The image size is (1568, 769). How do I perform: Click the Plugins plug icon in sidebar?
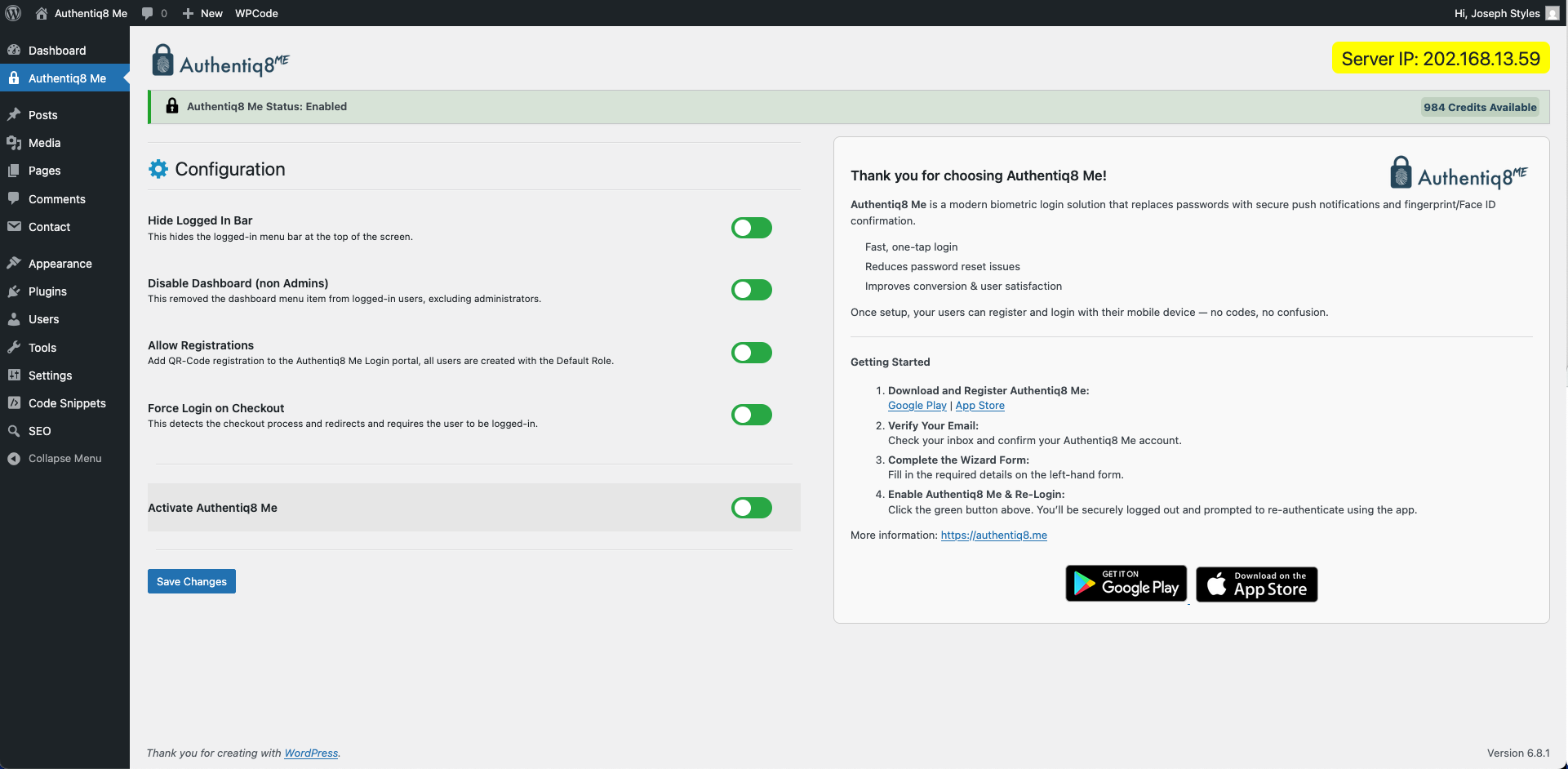pyautogui.click(x=14, y=291)
